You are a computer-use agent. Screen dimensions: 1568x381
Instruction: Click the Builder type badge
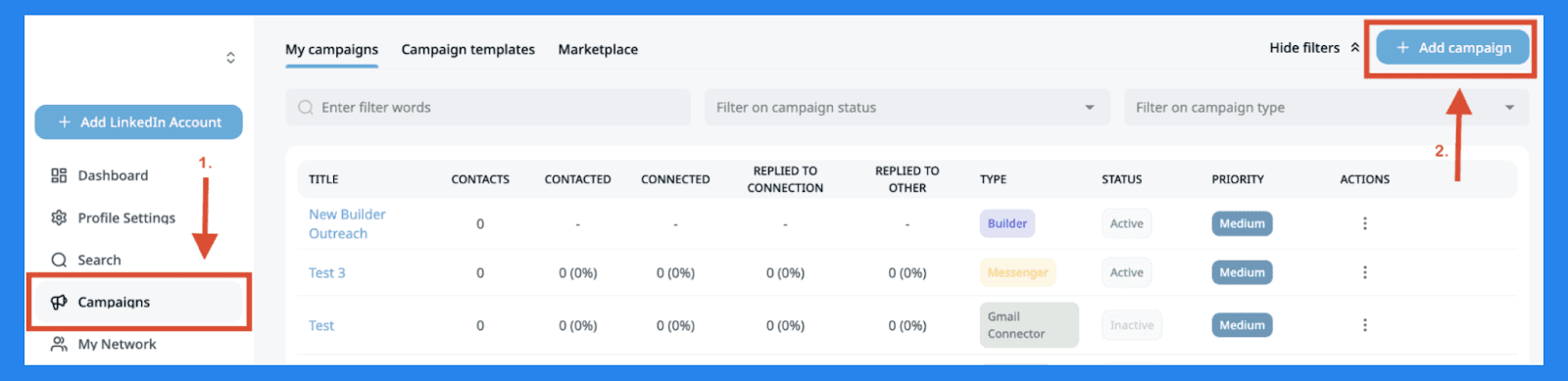[x=1007, y=223]
